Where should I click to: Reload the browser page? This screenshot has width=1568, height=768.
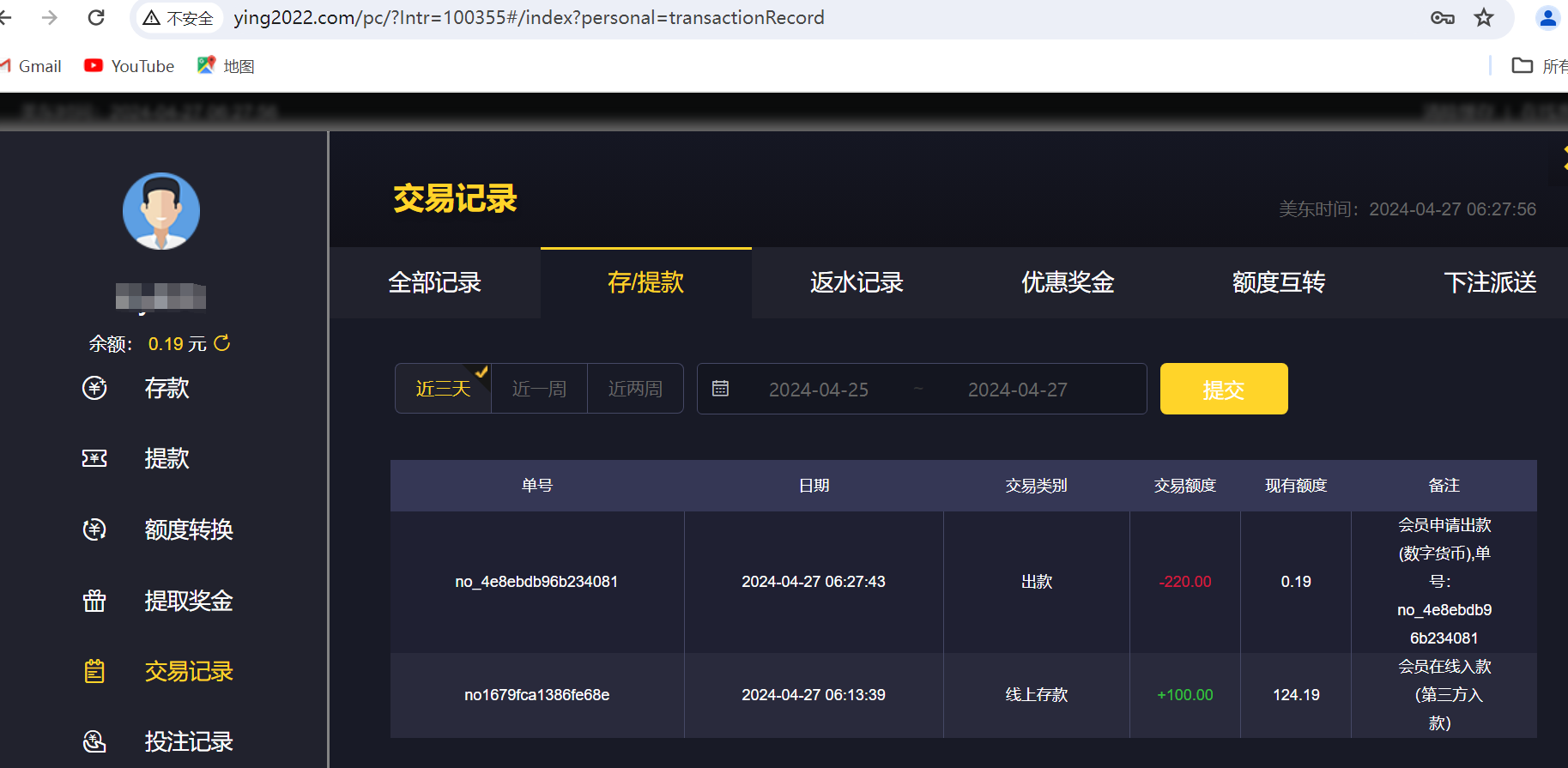96,18
